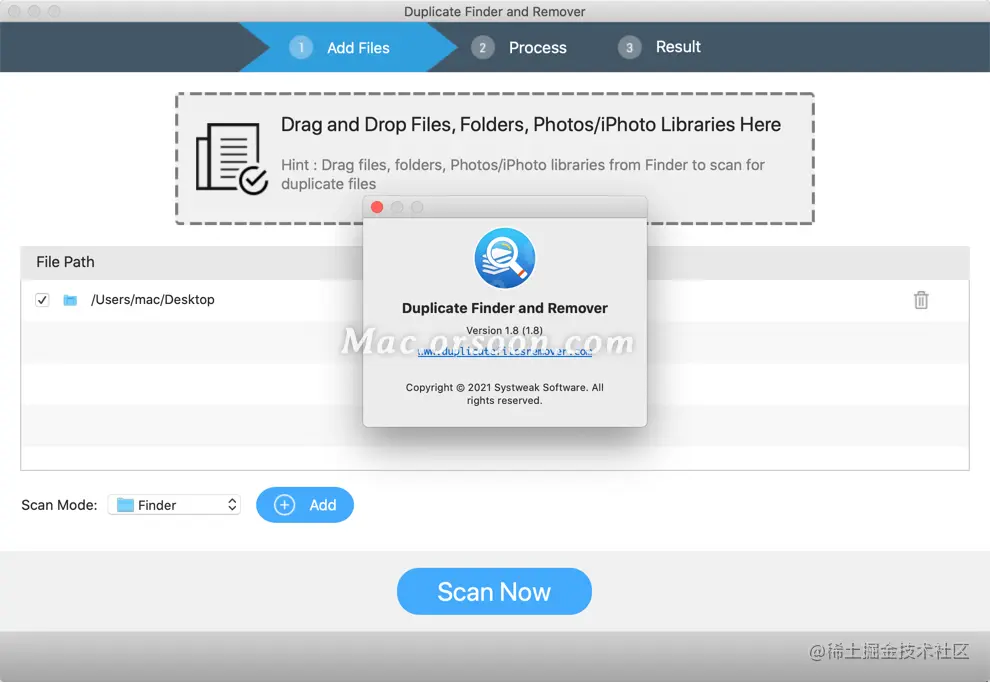Open the Scan Mode Finder dropdown
The width and height of the screenshot is (990, 682).
point(174,505)
